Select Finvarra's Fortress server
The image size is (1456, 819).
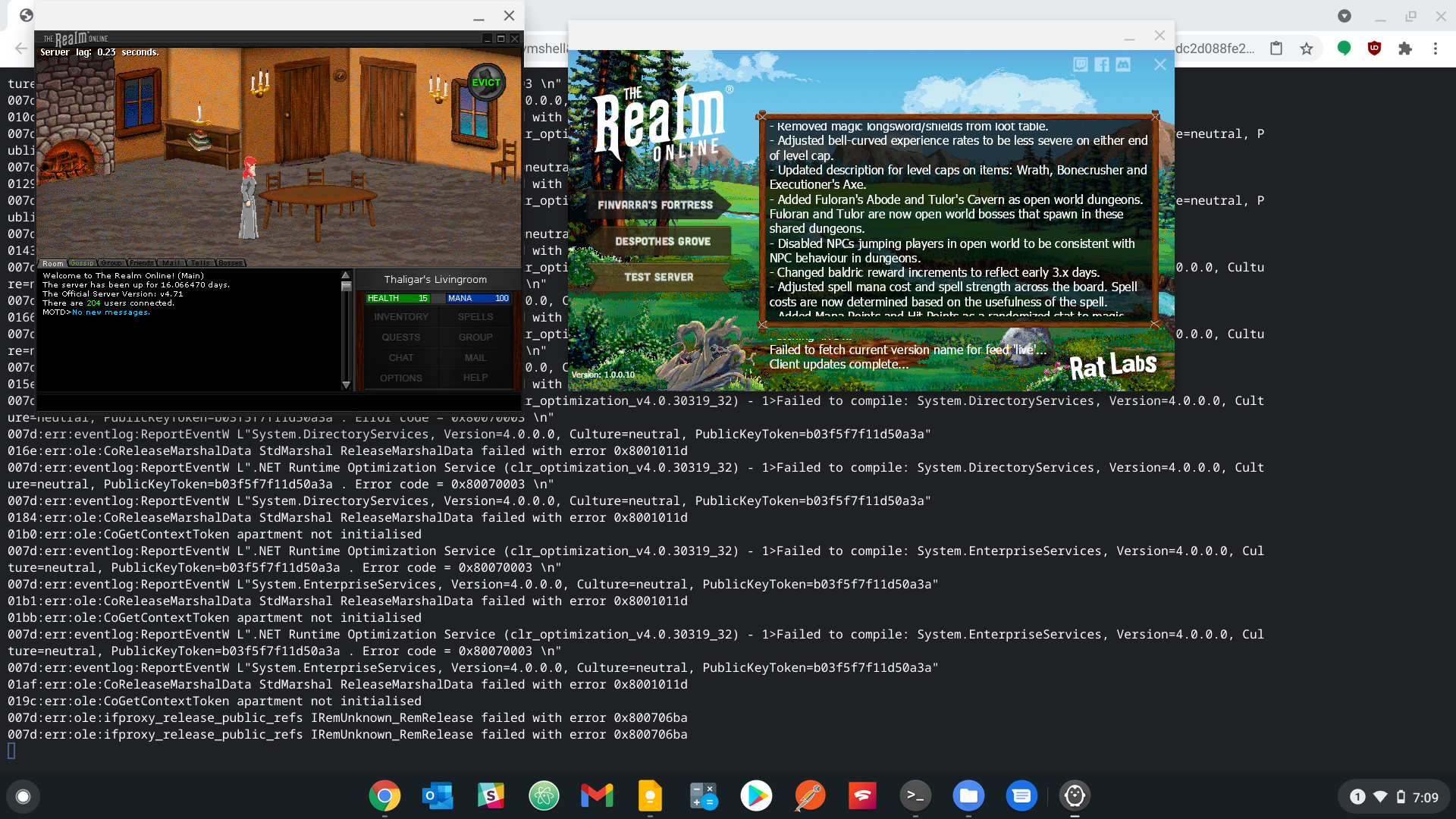click(655, 205)
